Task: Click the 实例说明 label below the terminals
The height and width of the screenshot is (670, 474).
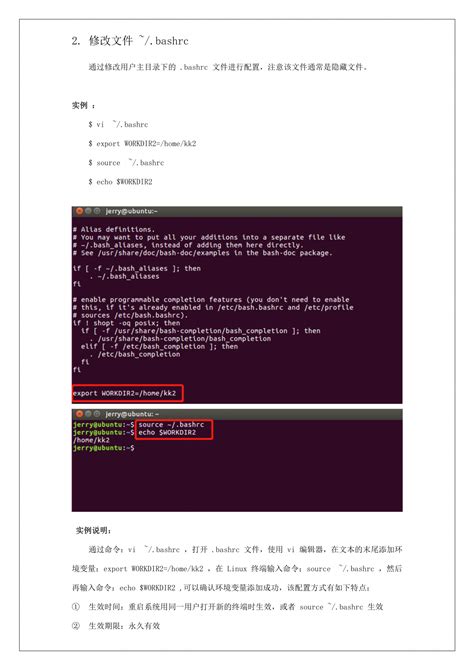Action: (94, 531)
